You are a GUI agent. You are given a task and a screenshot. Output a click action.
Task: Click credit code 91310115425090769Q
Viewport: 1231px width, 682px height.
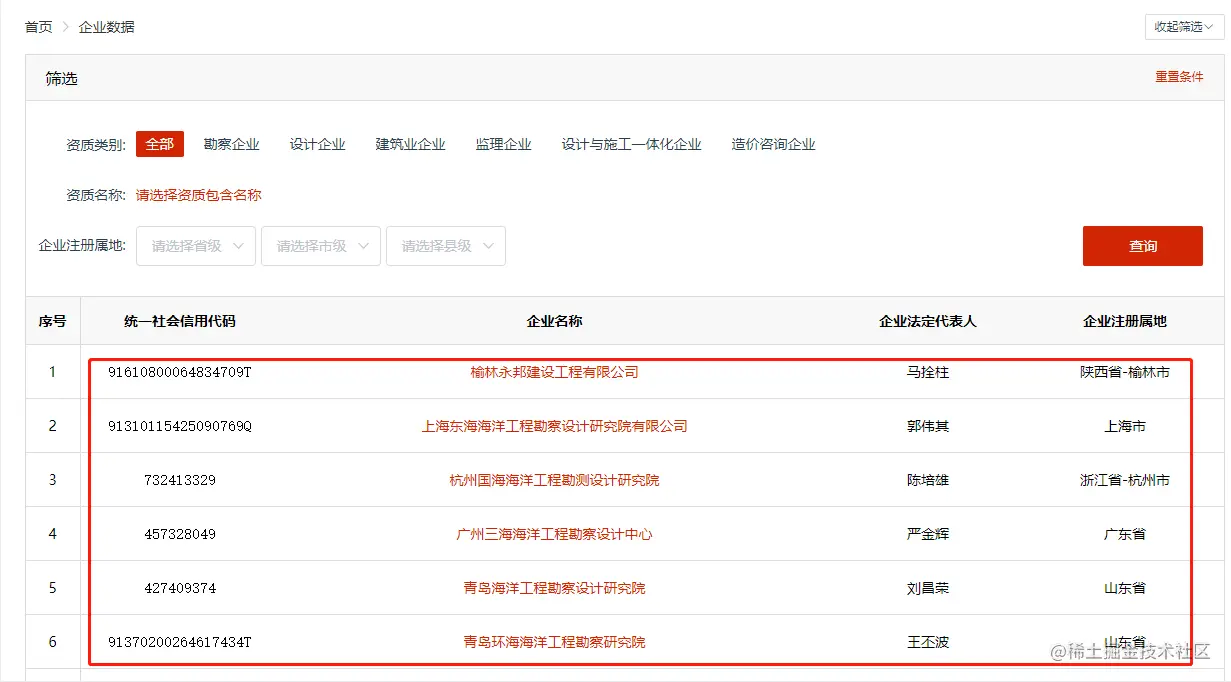(180, 426)
